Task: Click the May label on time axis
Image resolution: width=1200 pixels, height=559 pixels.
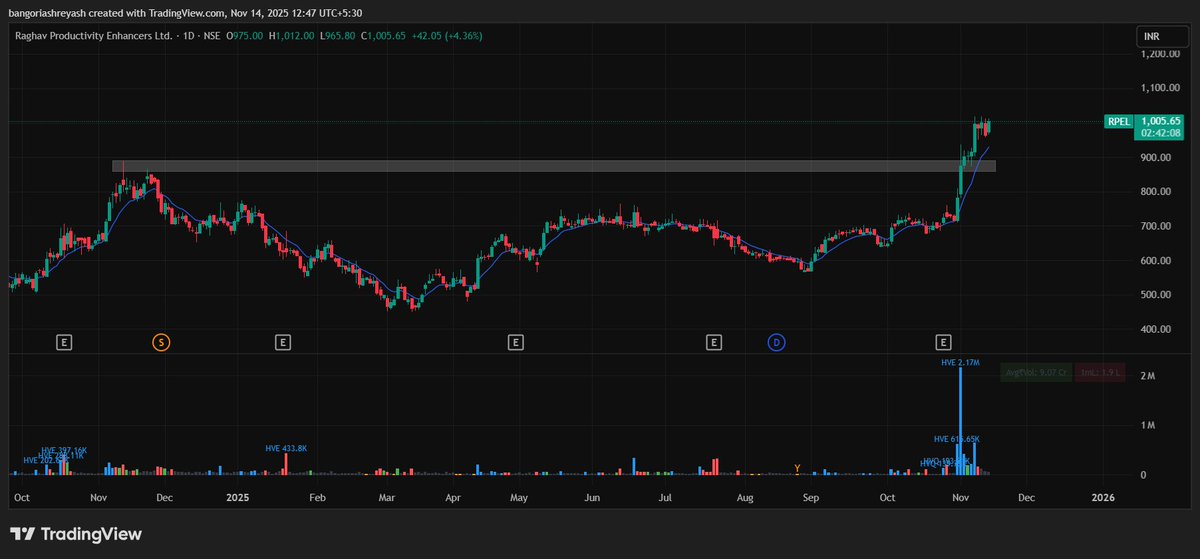Action: tap(519, 496)
